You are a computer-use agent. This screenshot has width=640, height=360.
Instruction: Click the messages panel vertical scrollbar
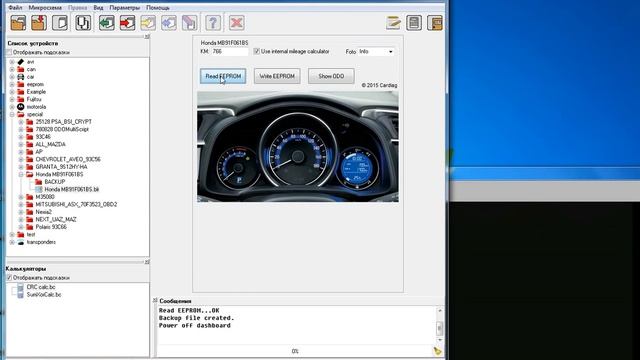click(x=440, y=325)
